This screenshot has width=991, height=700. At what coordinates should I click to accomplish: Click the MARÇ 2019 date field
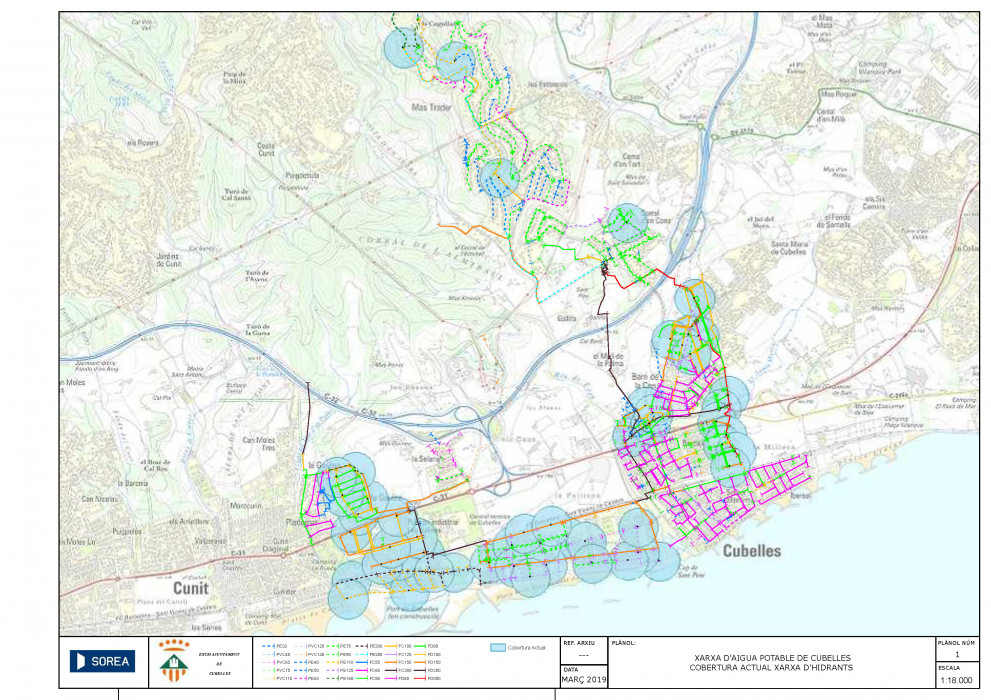point(583,680)
